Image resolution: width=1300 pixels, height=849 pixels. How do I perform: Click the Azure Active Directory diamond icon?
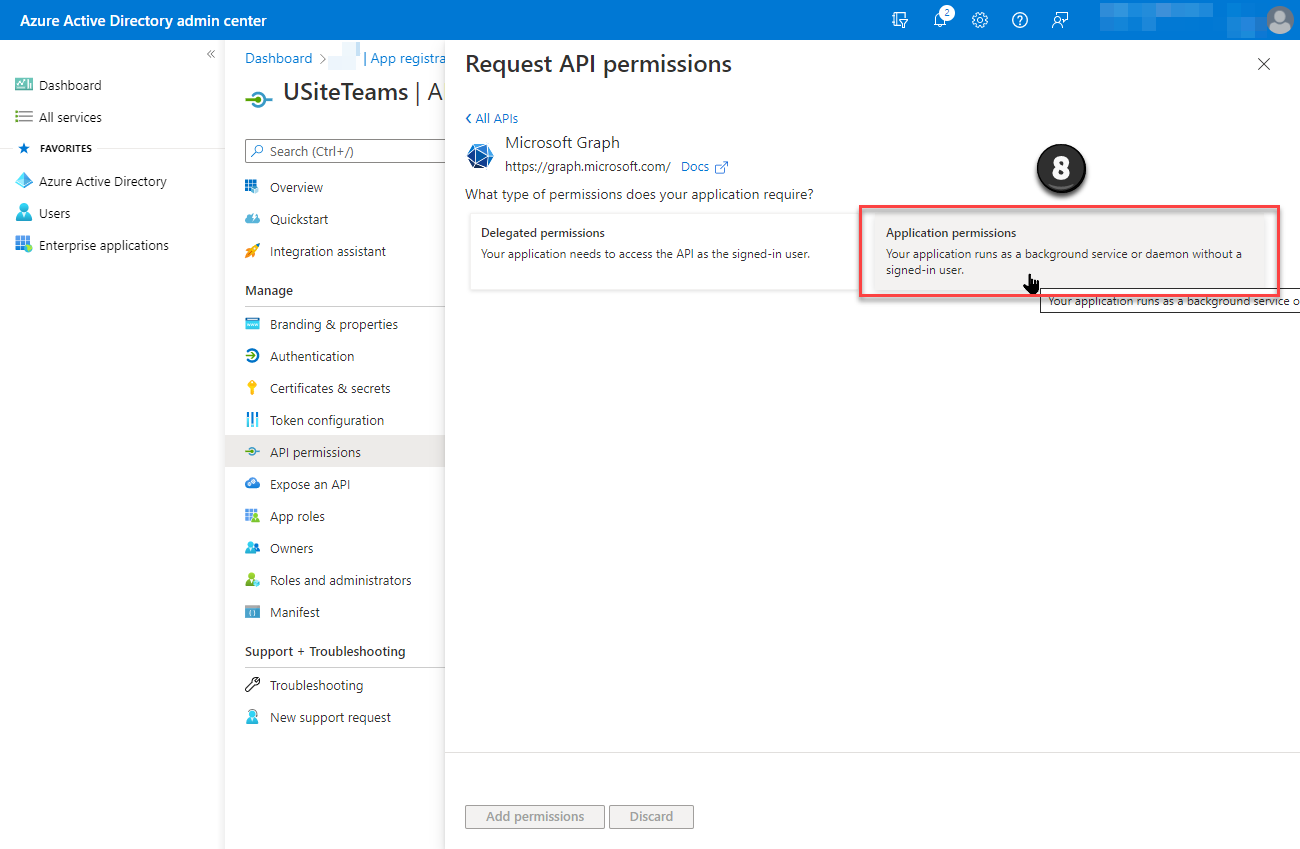pyautogui.click(x=24, y=181)
